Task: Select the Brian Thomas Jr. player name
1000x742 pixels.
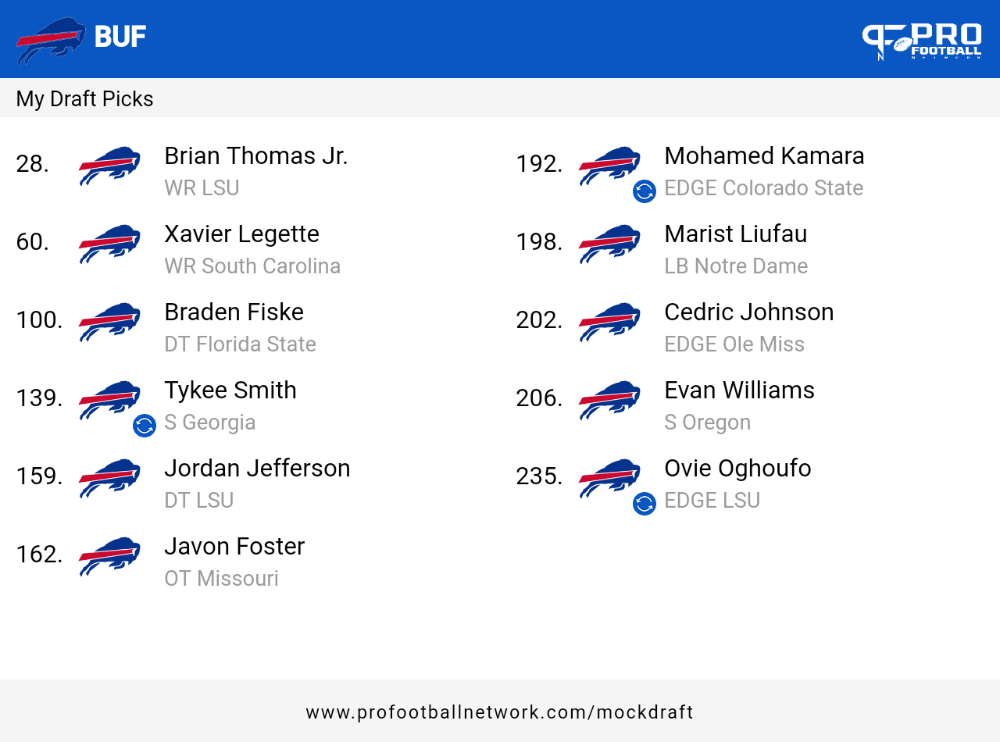Action: [256, 156]
